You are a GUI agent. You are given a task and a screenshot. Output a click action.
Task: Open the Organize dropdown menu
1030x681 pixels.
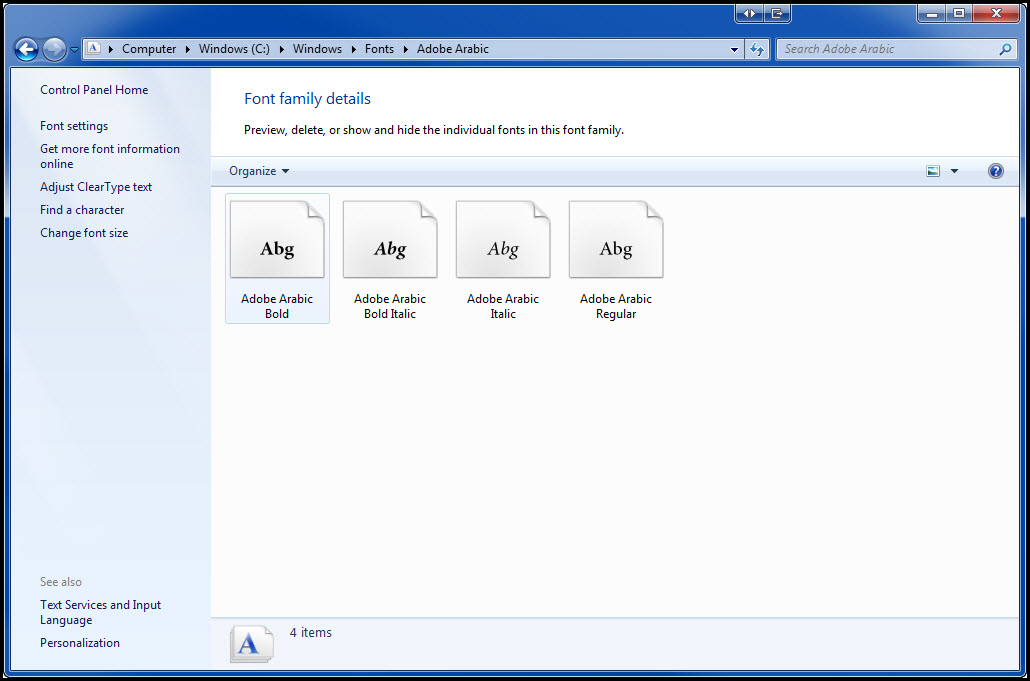point(259,171)
